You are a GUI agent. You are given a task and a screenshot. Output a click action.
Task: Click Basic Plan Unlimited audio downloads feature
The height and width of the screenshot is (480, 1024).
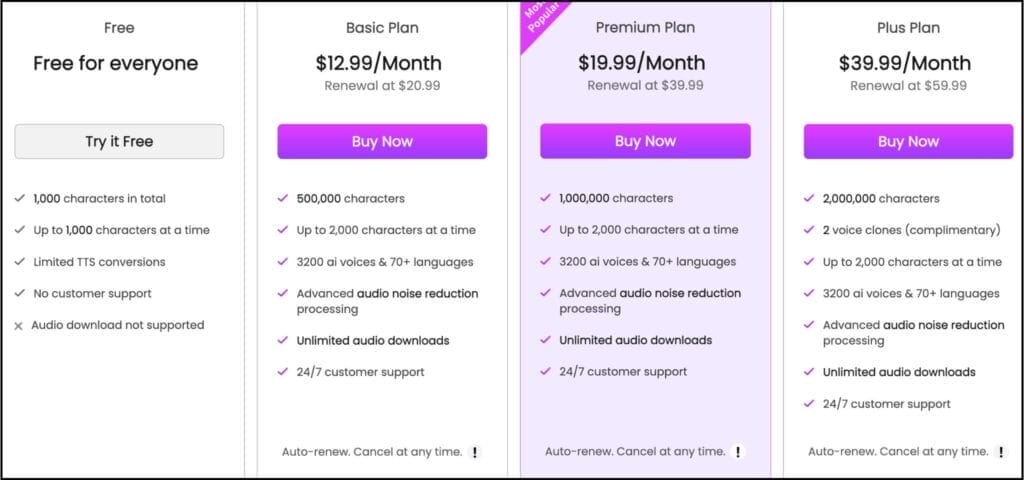point(373,340)
